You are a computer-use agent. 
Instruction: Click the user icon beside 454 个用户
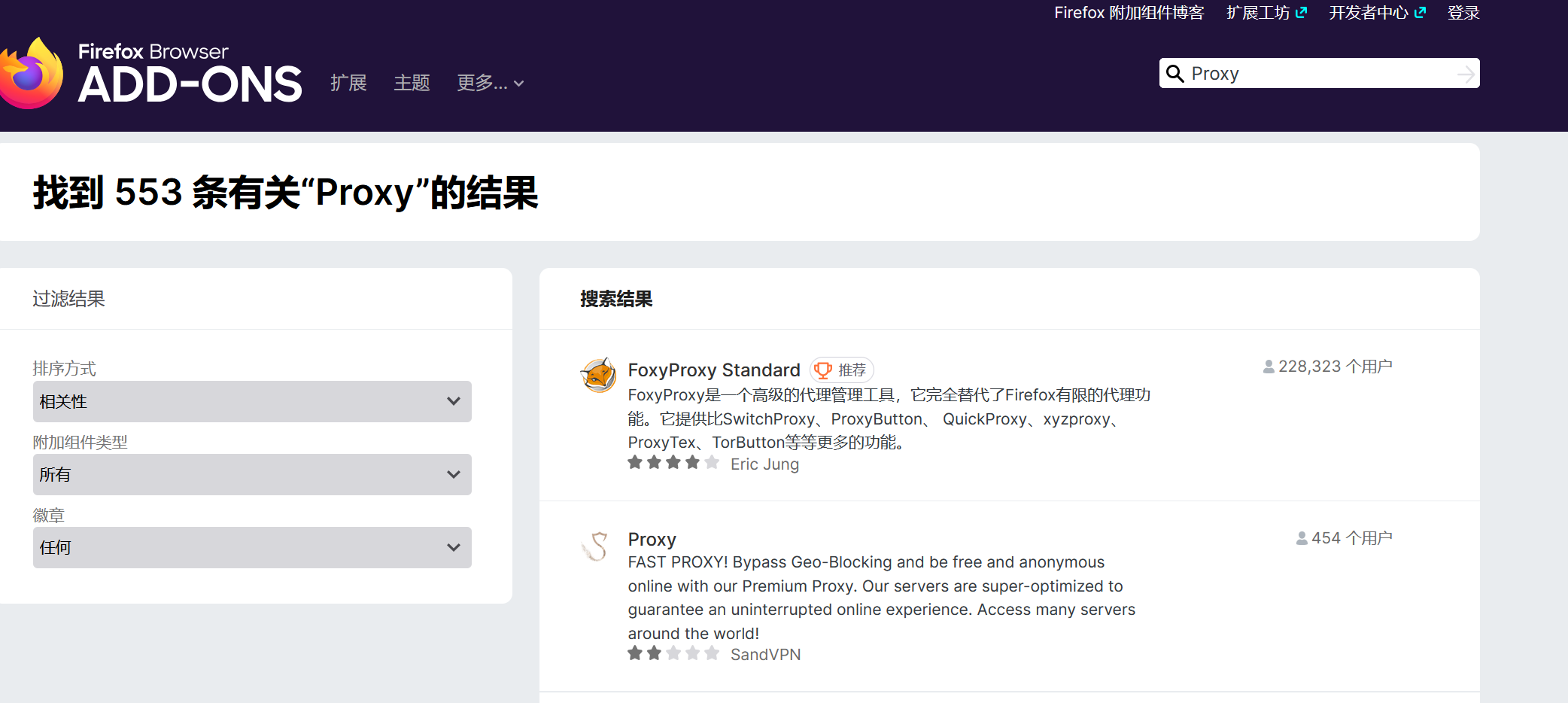click(1302, 538)
